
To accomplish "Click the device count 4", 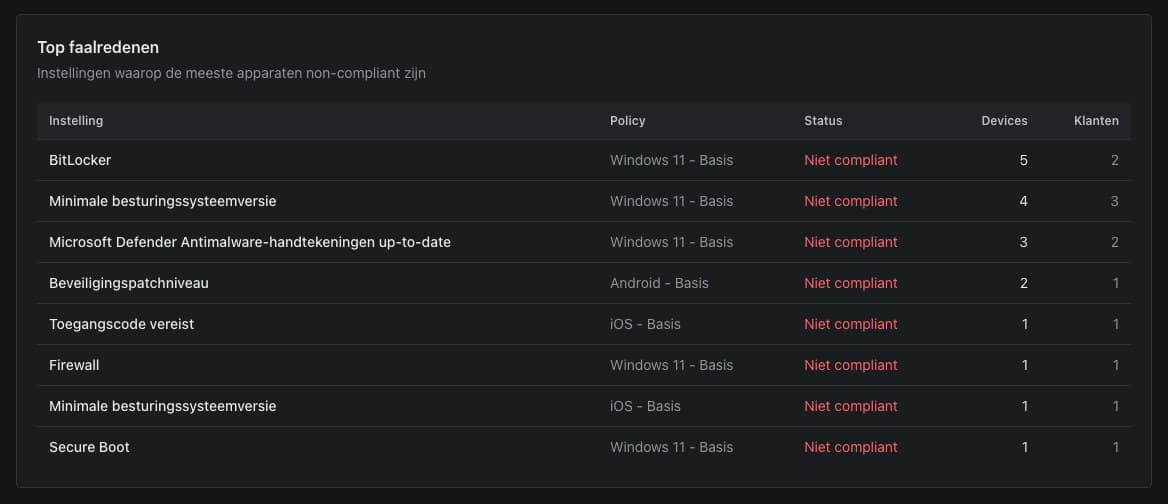I will [x=1023, y=201].
